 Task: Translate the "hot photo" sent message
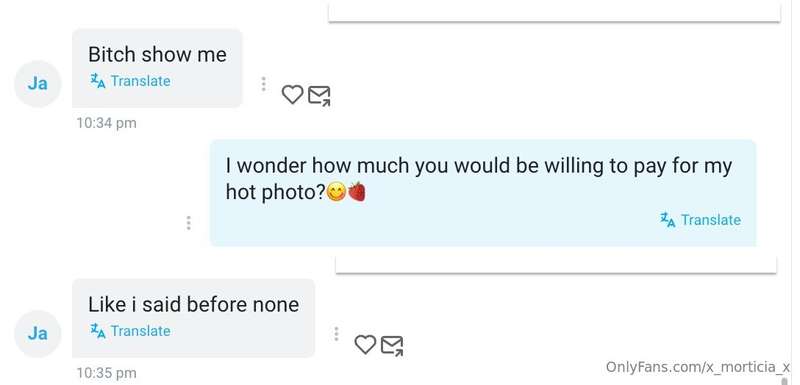[701, 220]
